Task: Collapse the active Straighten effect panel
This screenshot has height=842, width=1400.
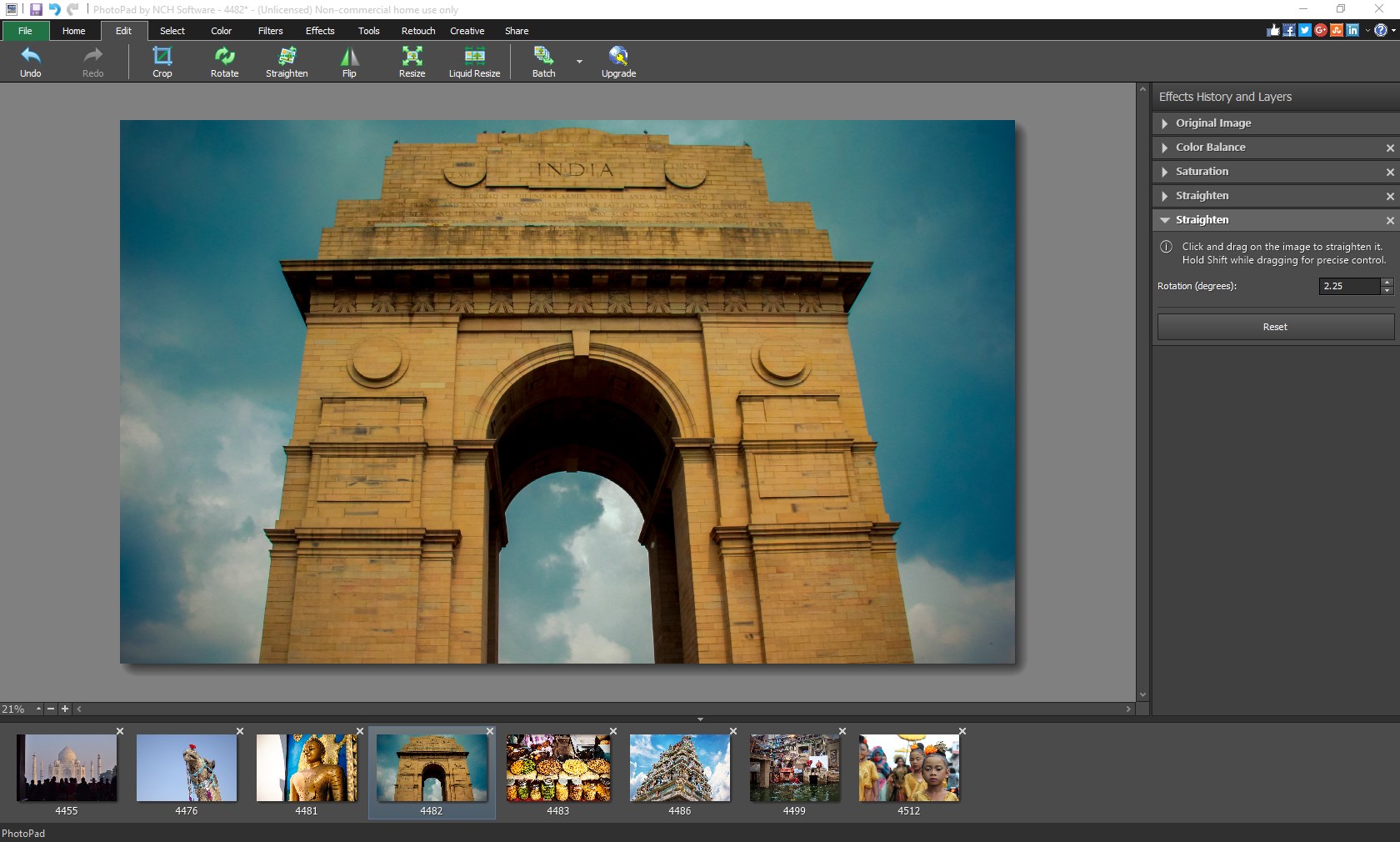Action: 1164,220
